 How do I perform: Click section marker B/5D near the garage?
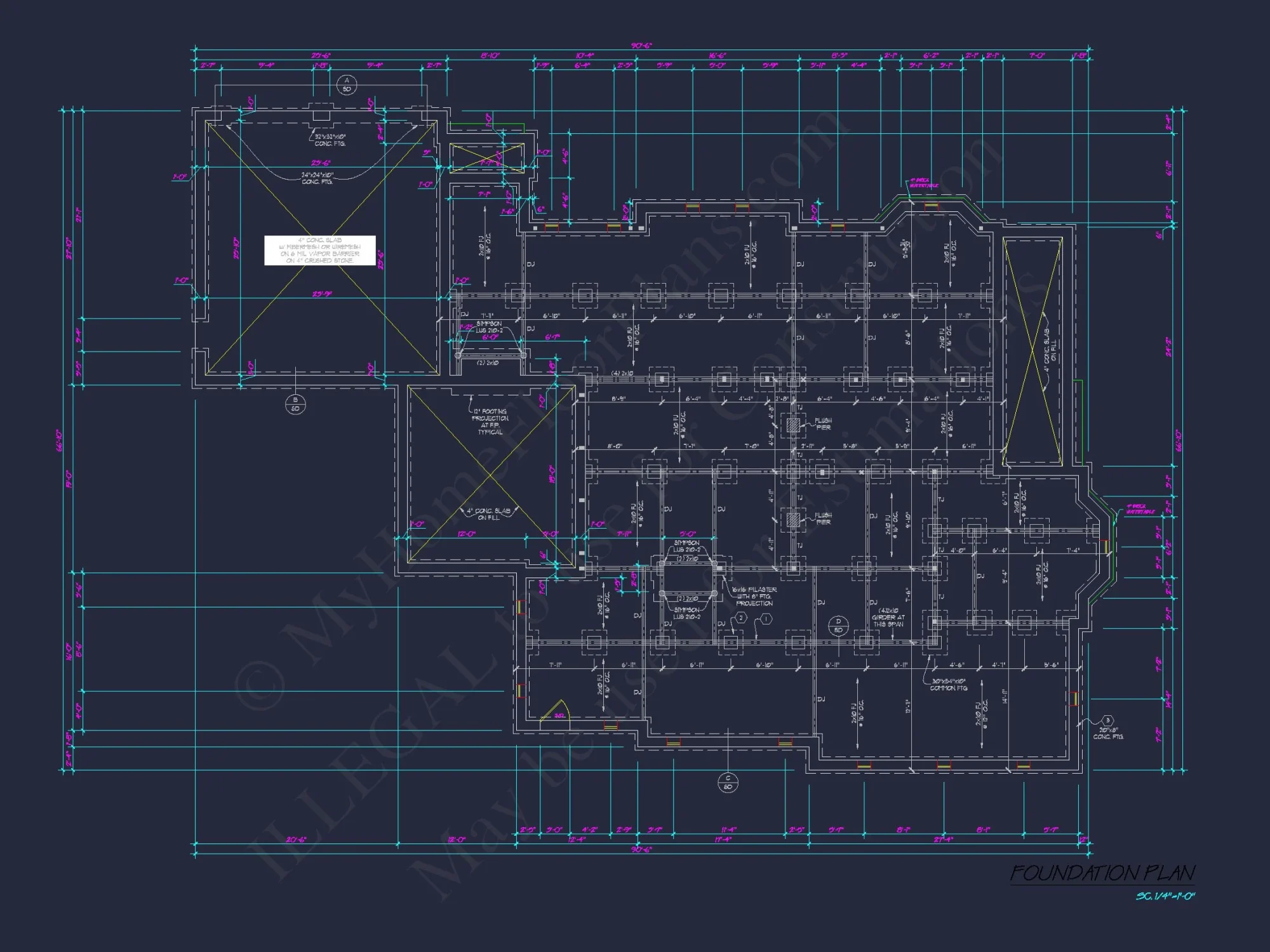pyautogui.click(x=296, y=404)
